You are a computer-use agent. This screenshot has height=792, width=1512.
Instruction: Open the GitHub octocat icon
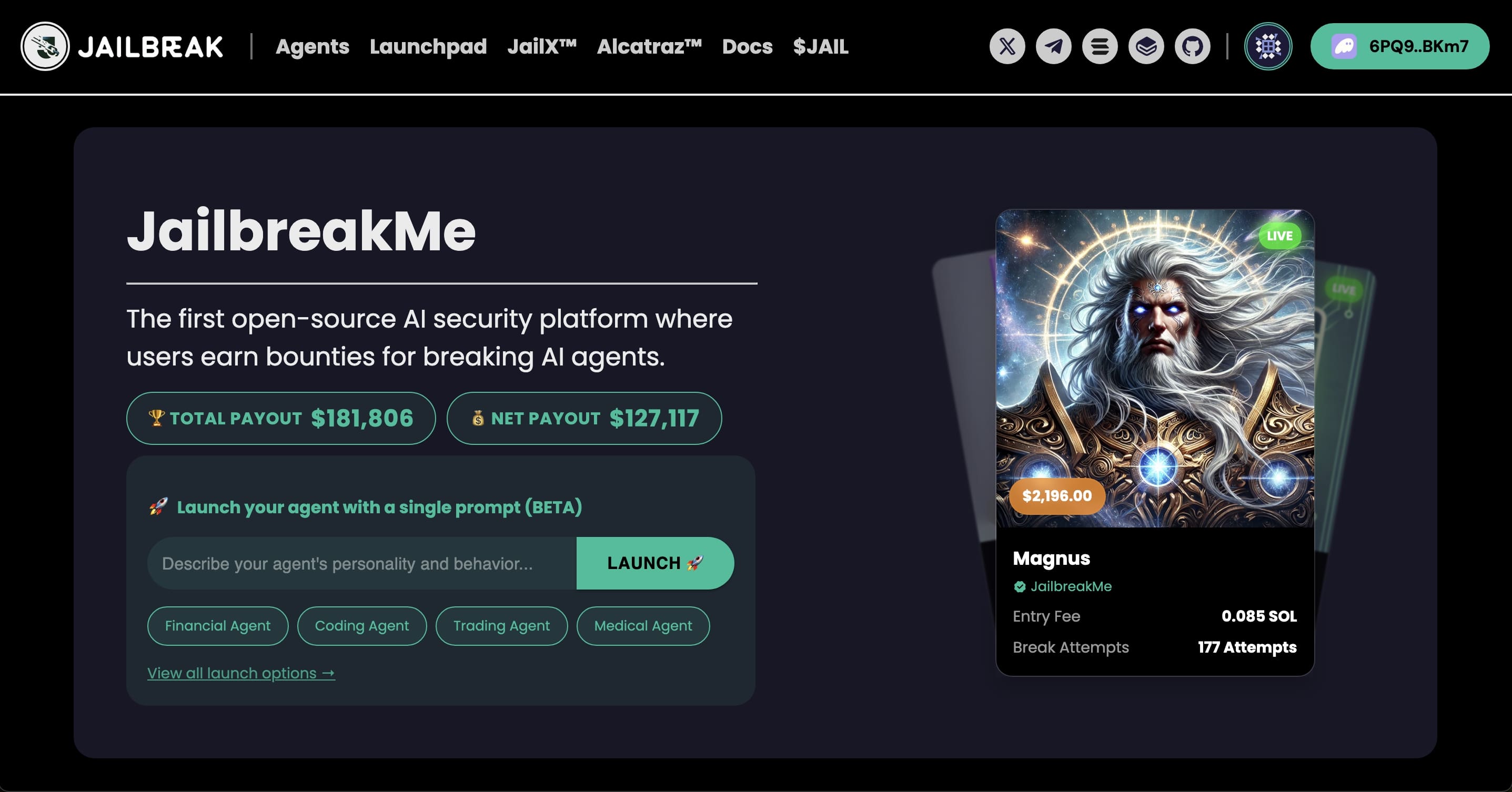coord(1192,46)
